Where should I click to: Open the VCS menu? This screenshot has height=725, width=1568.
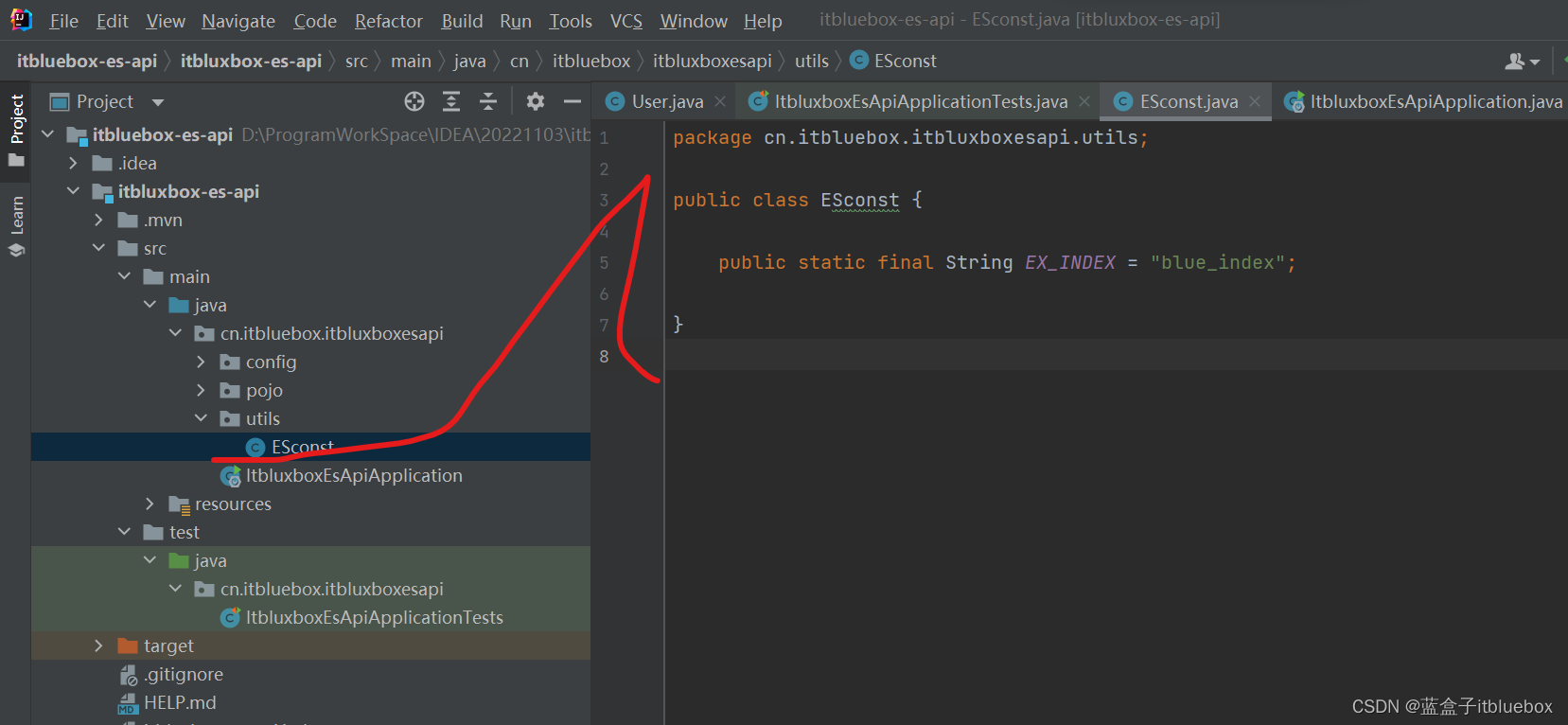point(625,21)
